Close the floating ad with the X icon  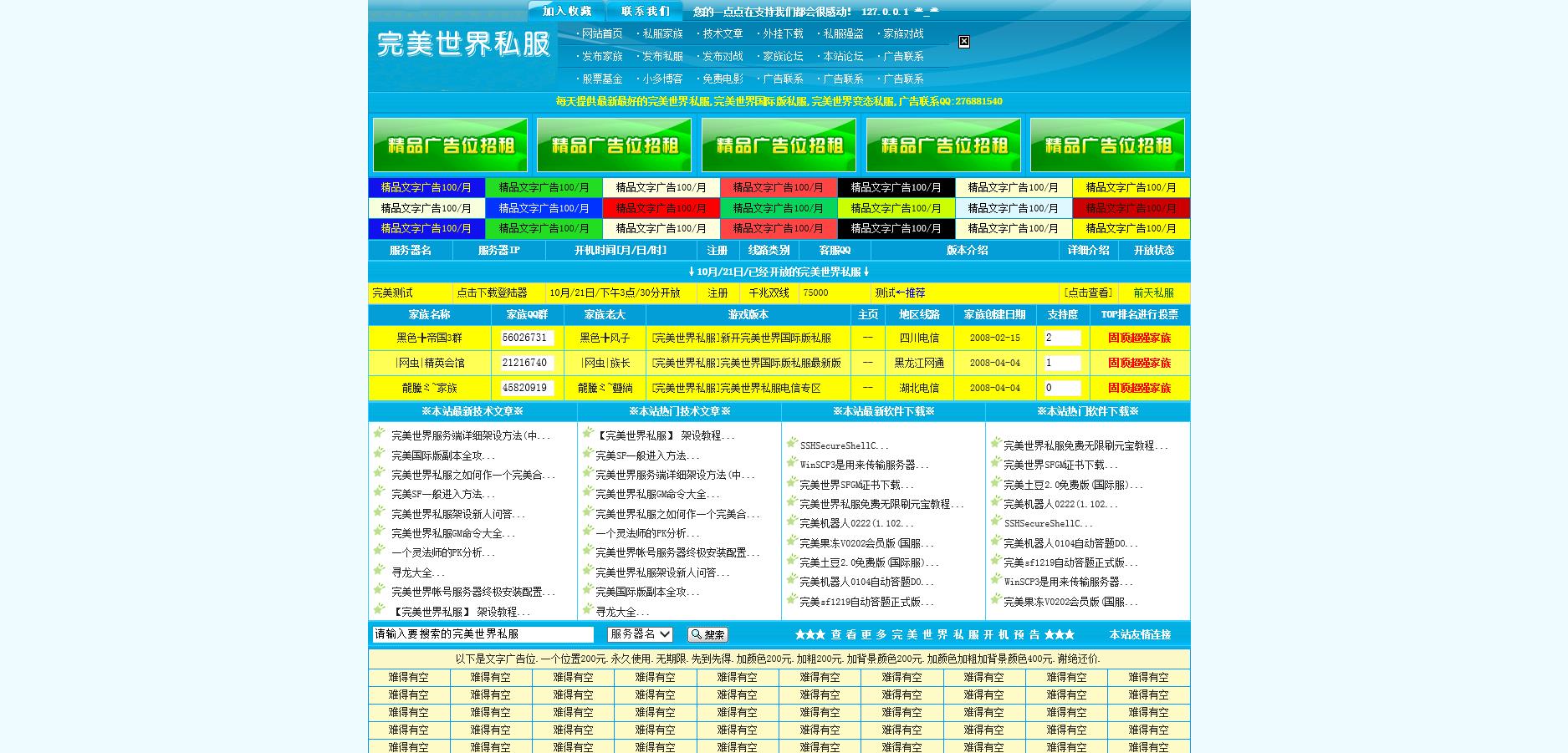963,42
